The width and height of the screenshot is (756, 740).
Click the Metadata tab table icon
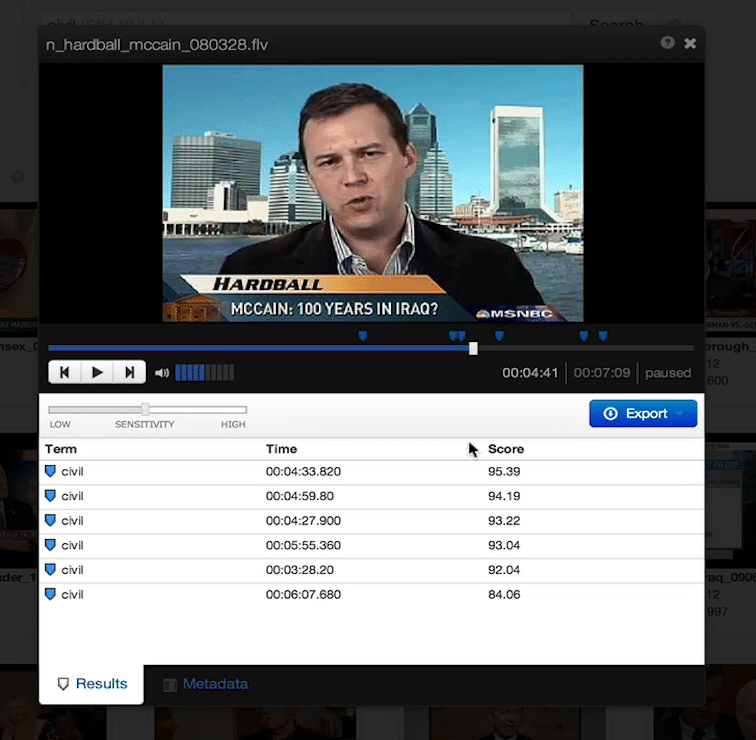point(170,685)
